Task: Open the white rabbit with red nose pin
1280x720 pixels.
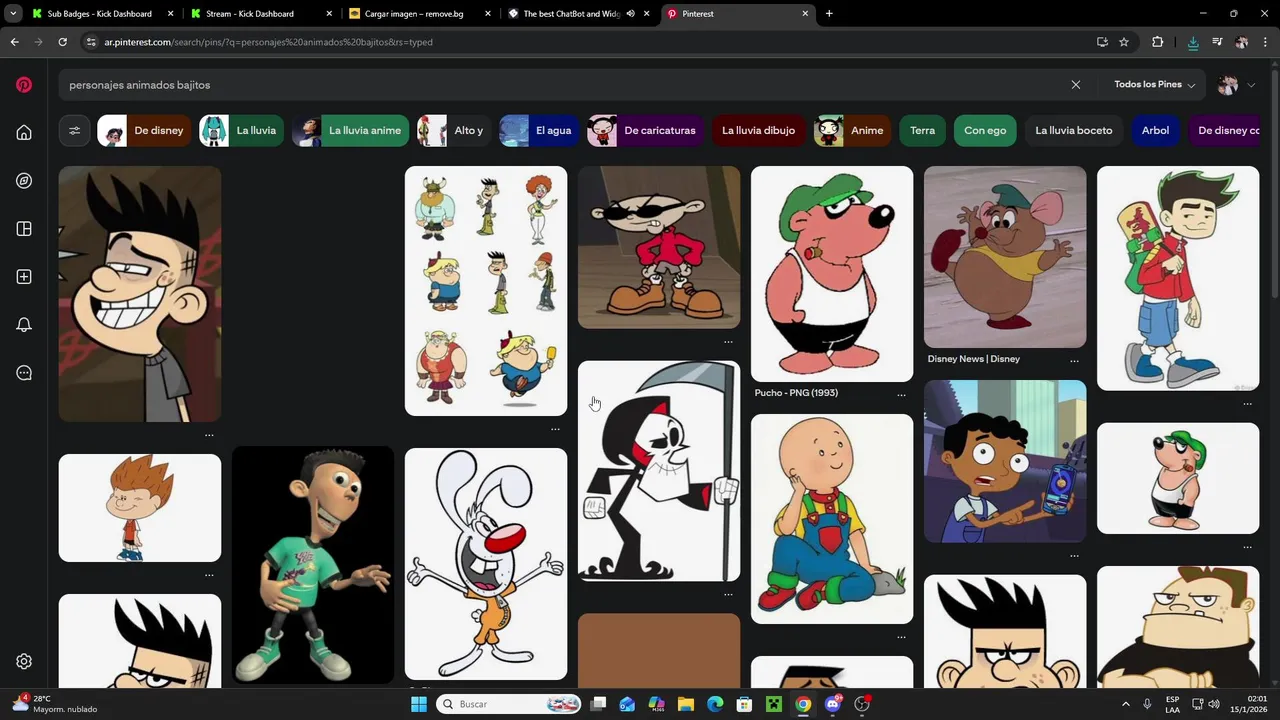Action: 486,564
